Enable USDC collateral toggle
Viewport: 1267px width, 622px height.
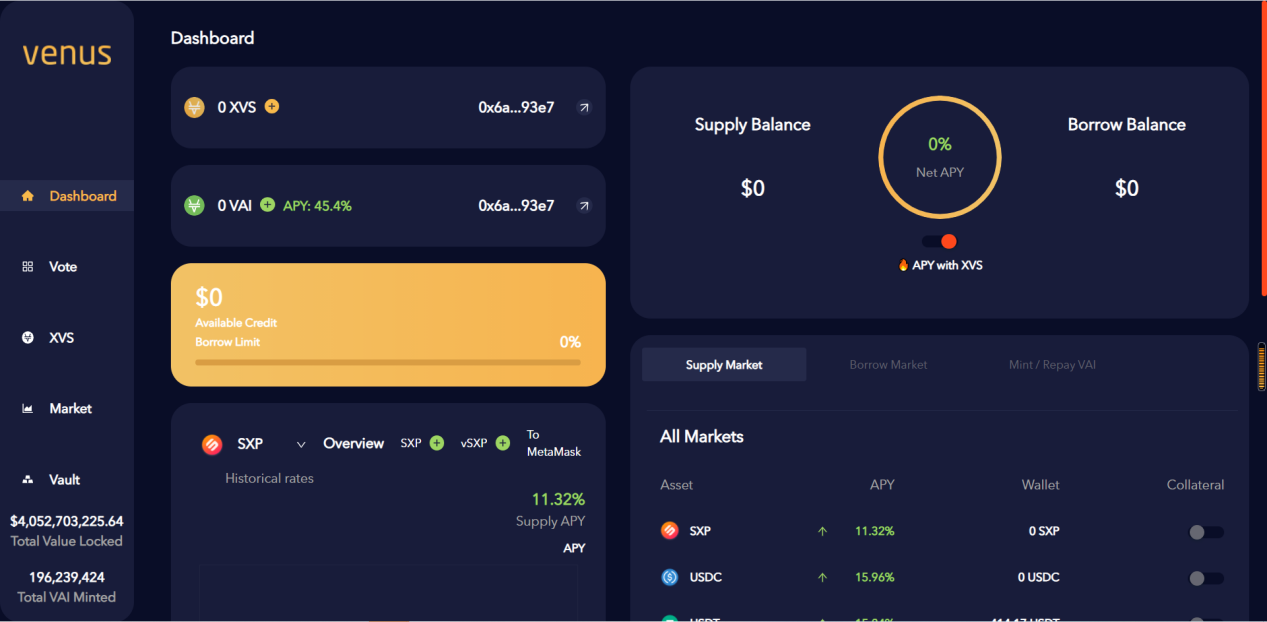tap(1205, 578)
